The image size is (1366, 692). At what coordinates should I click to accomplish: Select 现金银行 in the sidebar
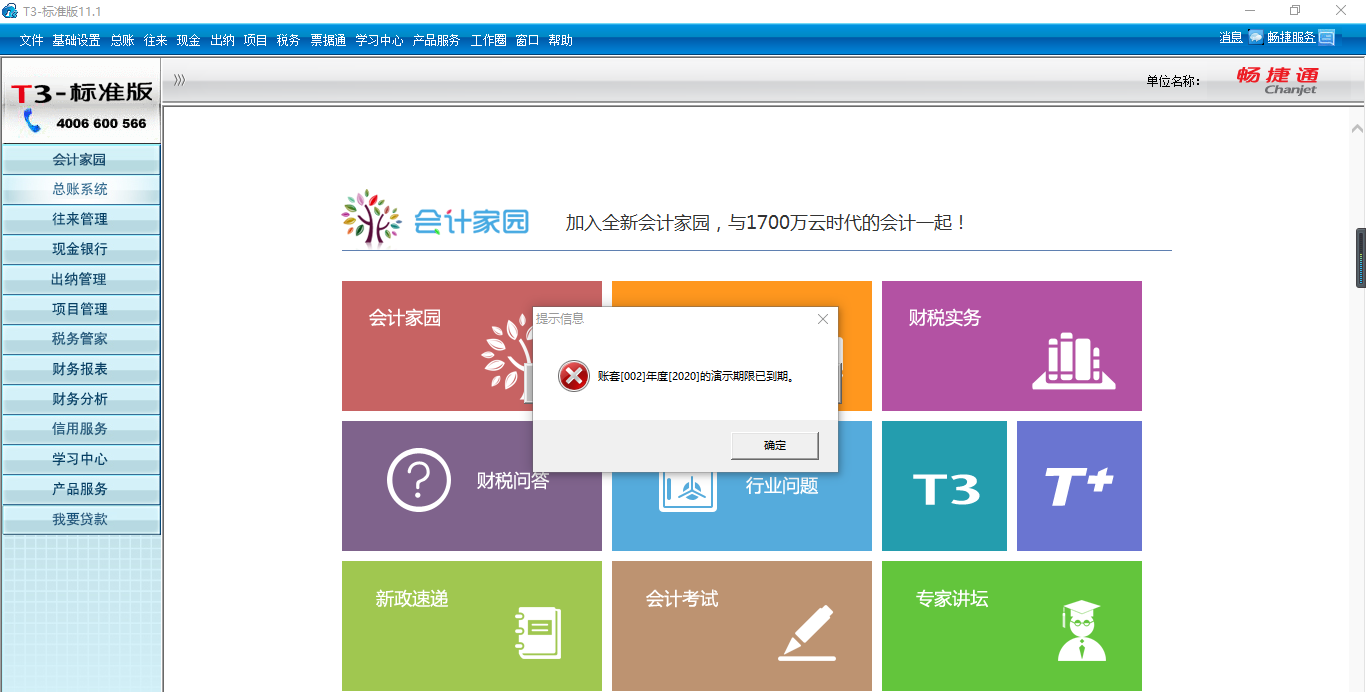(x=80, y=249)
